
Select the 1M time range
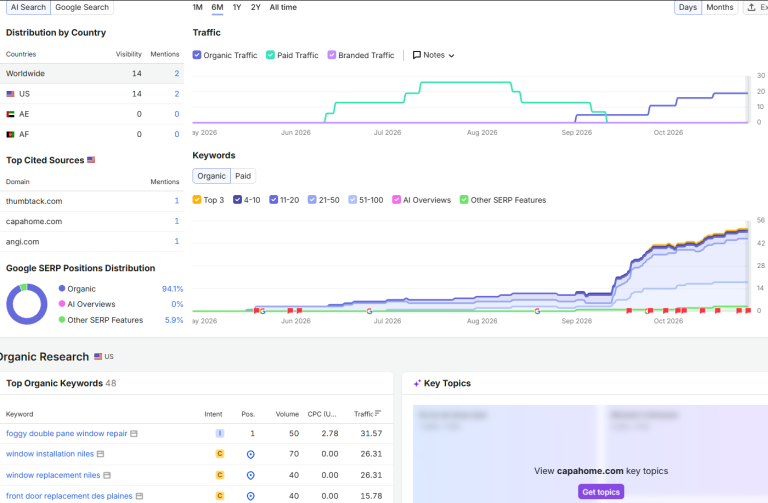click(197, 7)
